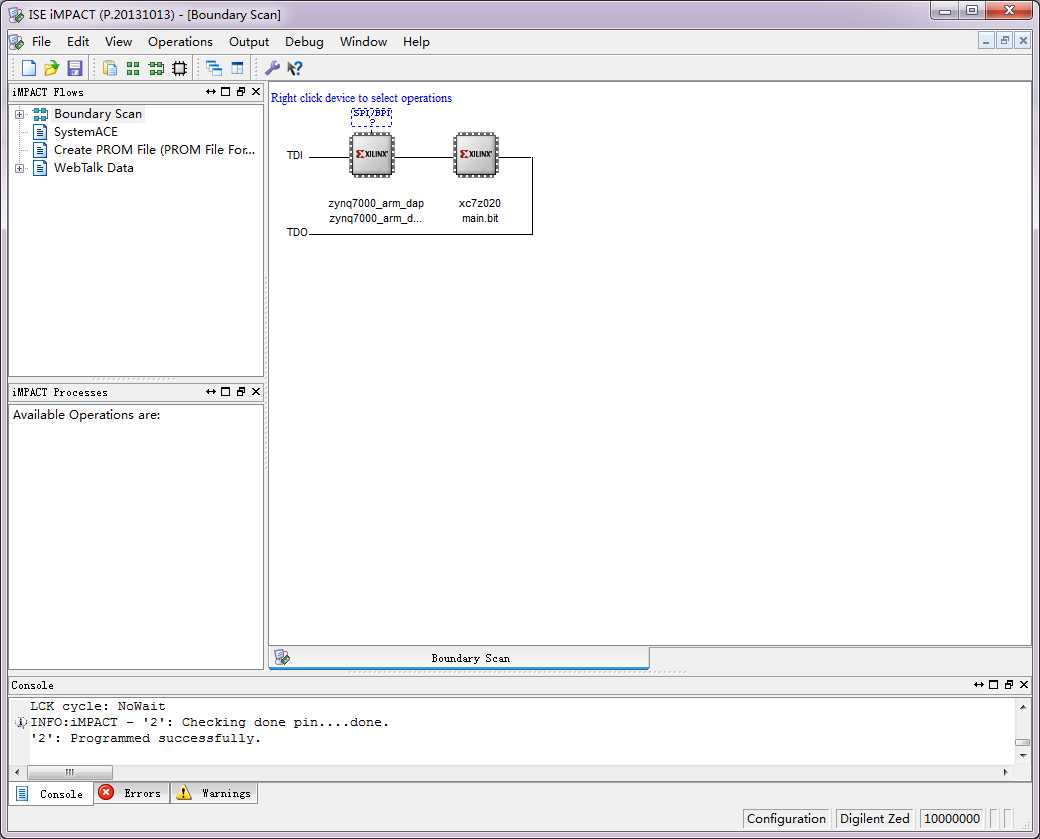Open the View menu
1040x839 pixels.
tap(118, 42)
